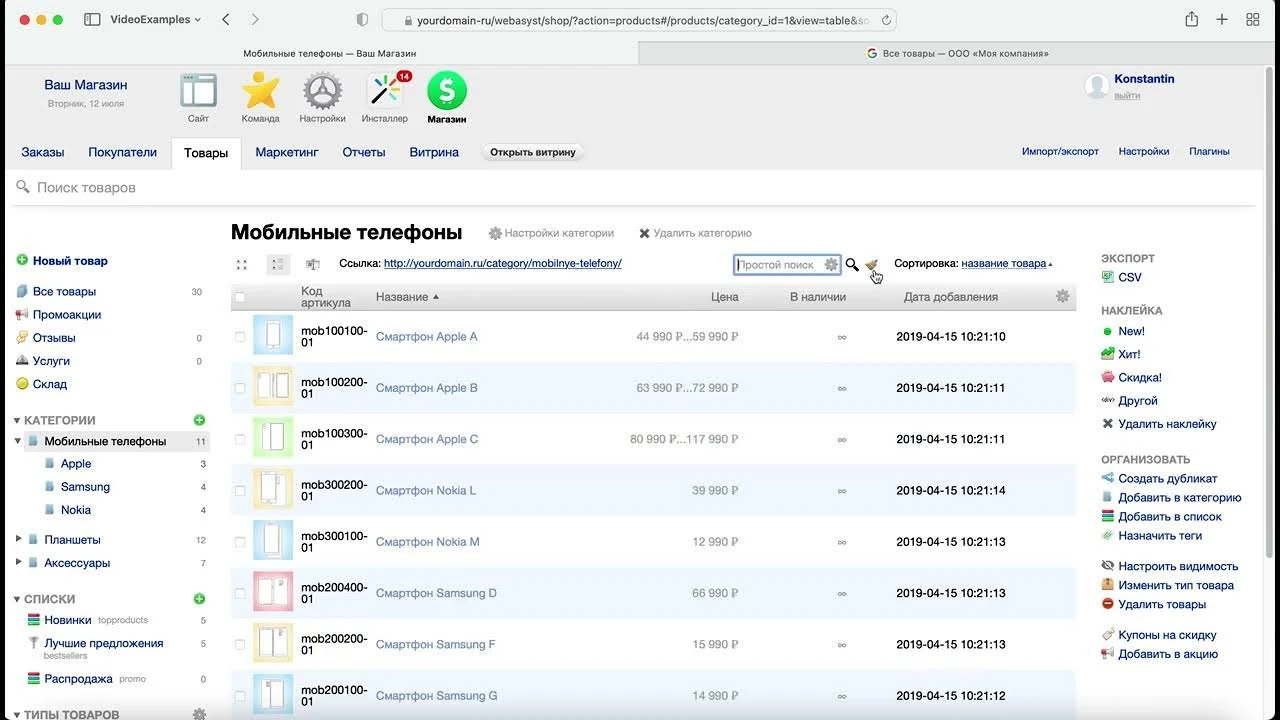The height and width of the screenshot is (720, 1280).
Task: Click the thumbnails view icon
Action: click(x=242, y=264)
